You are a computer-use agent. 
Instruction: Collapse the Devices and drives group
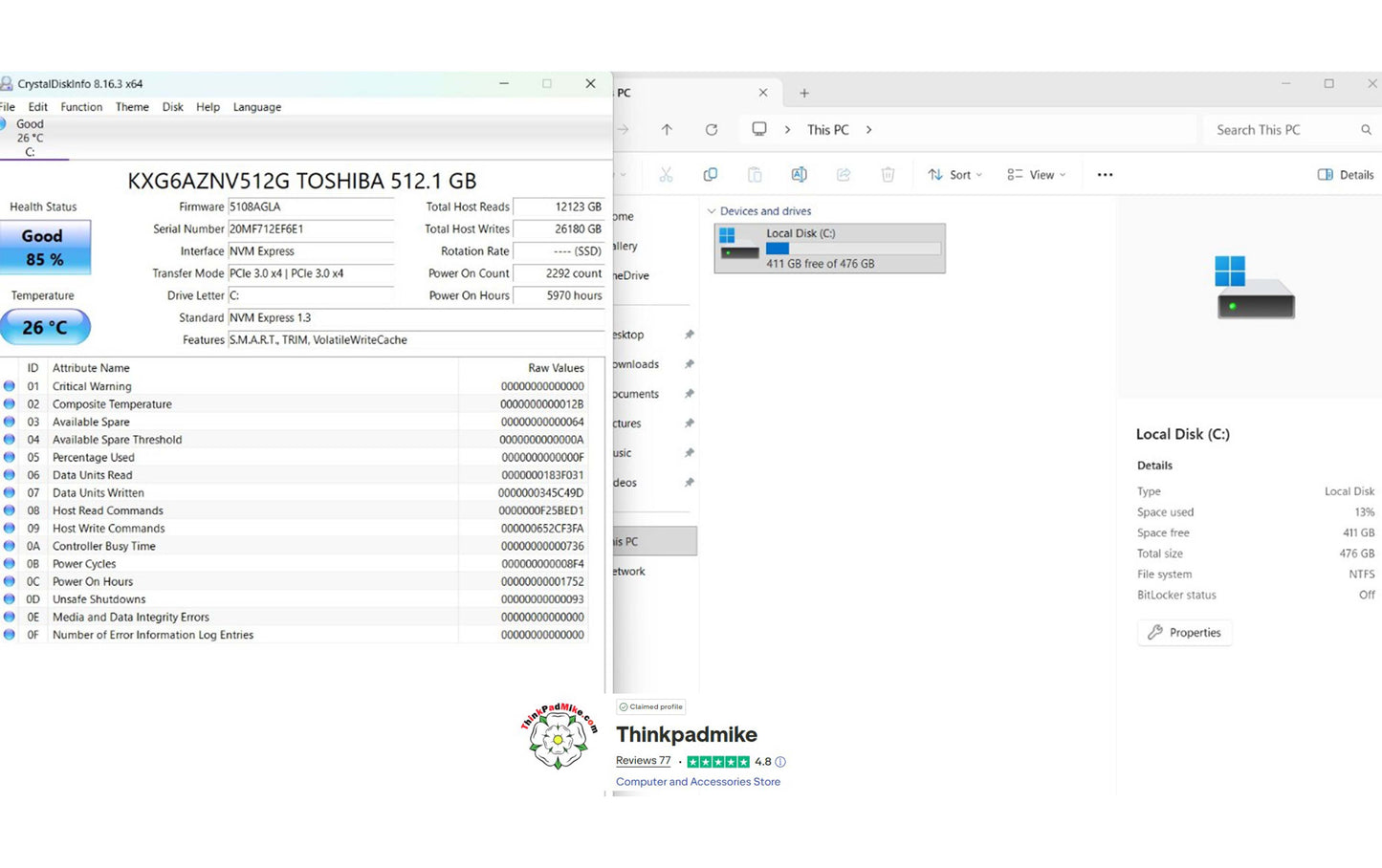[x=712, y=211]
